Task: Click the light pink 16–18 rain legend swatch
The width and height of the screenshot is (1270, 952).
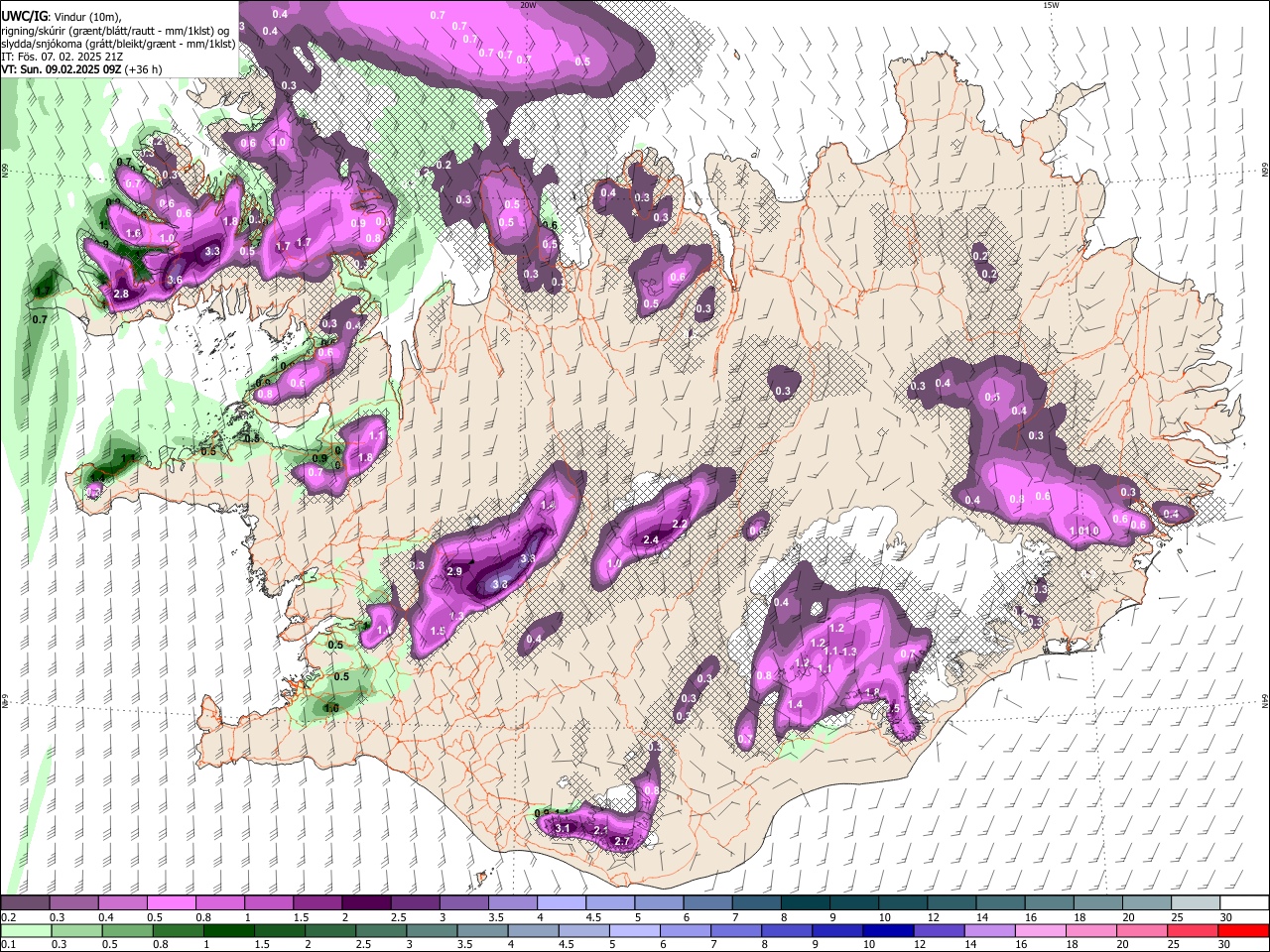Action: pos(1041,930)
